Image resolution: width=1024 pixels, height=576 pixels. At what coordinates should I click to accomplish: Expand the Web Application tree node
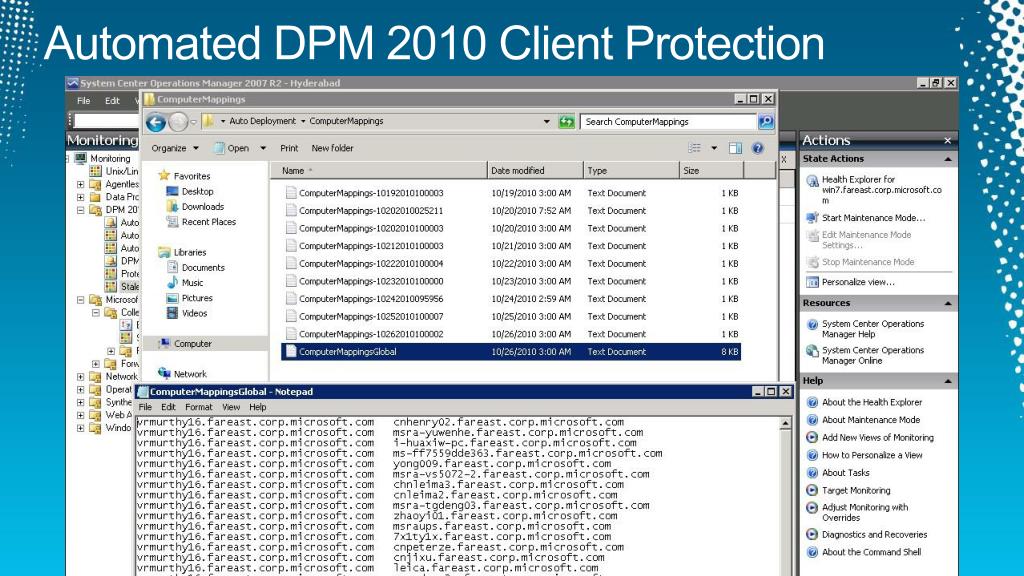coord(80,415)
